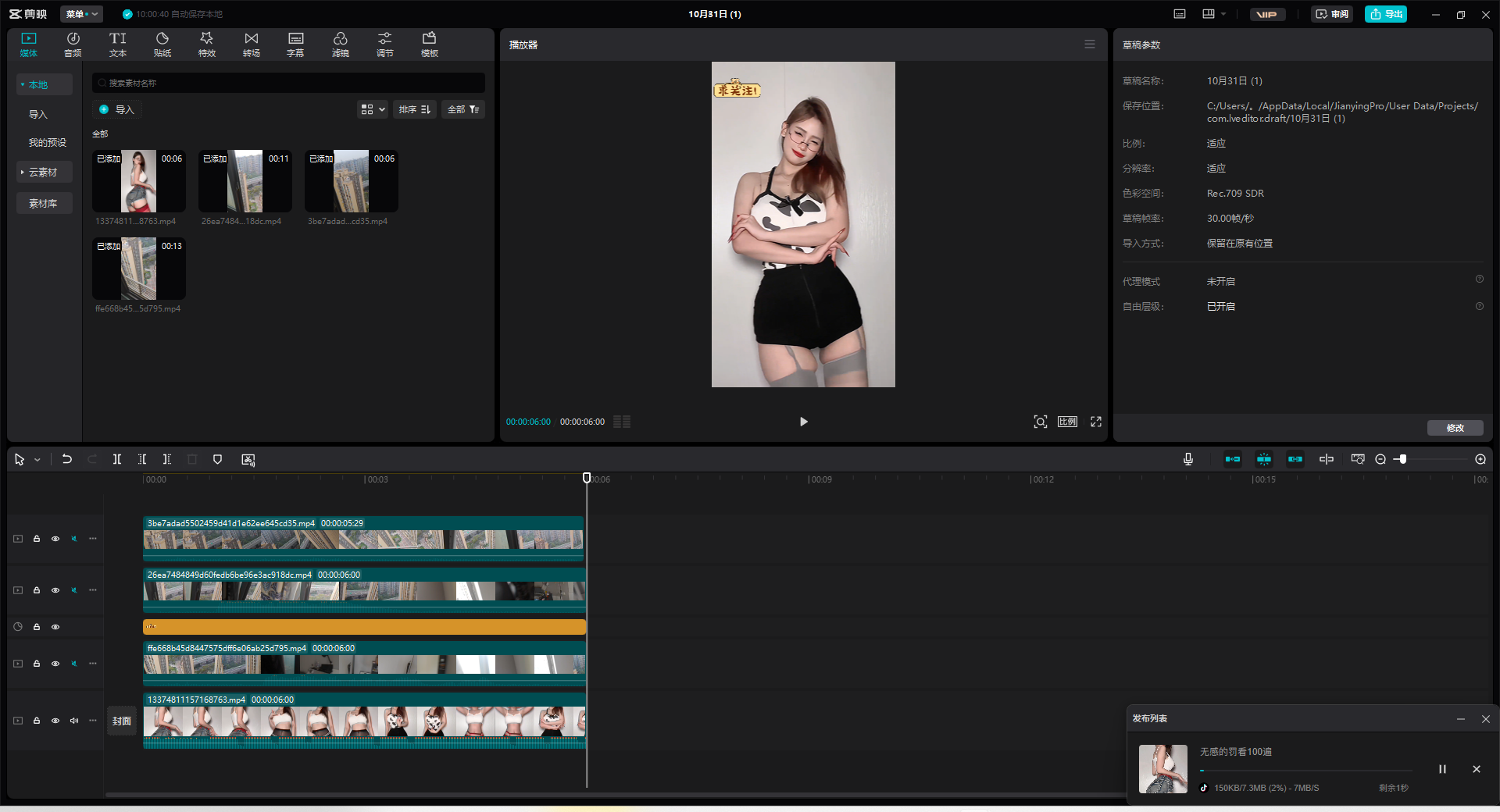The image size is (1500, 812).
Task: Open the 全部 filter dropdown
Action: click(463, 109)
